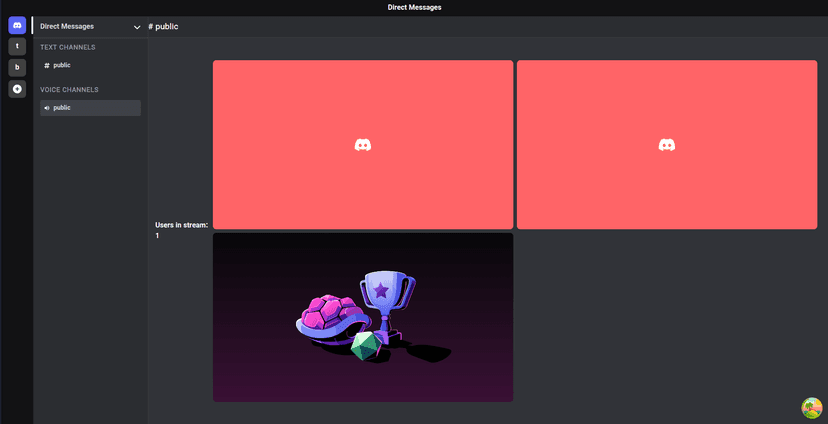Viewport: 828px width, 424px height.
Task: Click the "# public" channel title header
Action: (x=163, y=26)
